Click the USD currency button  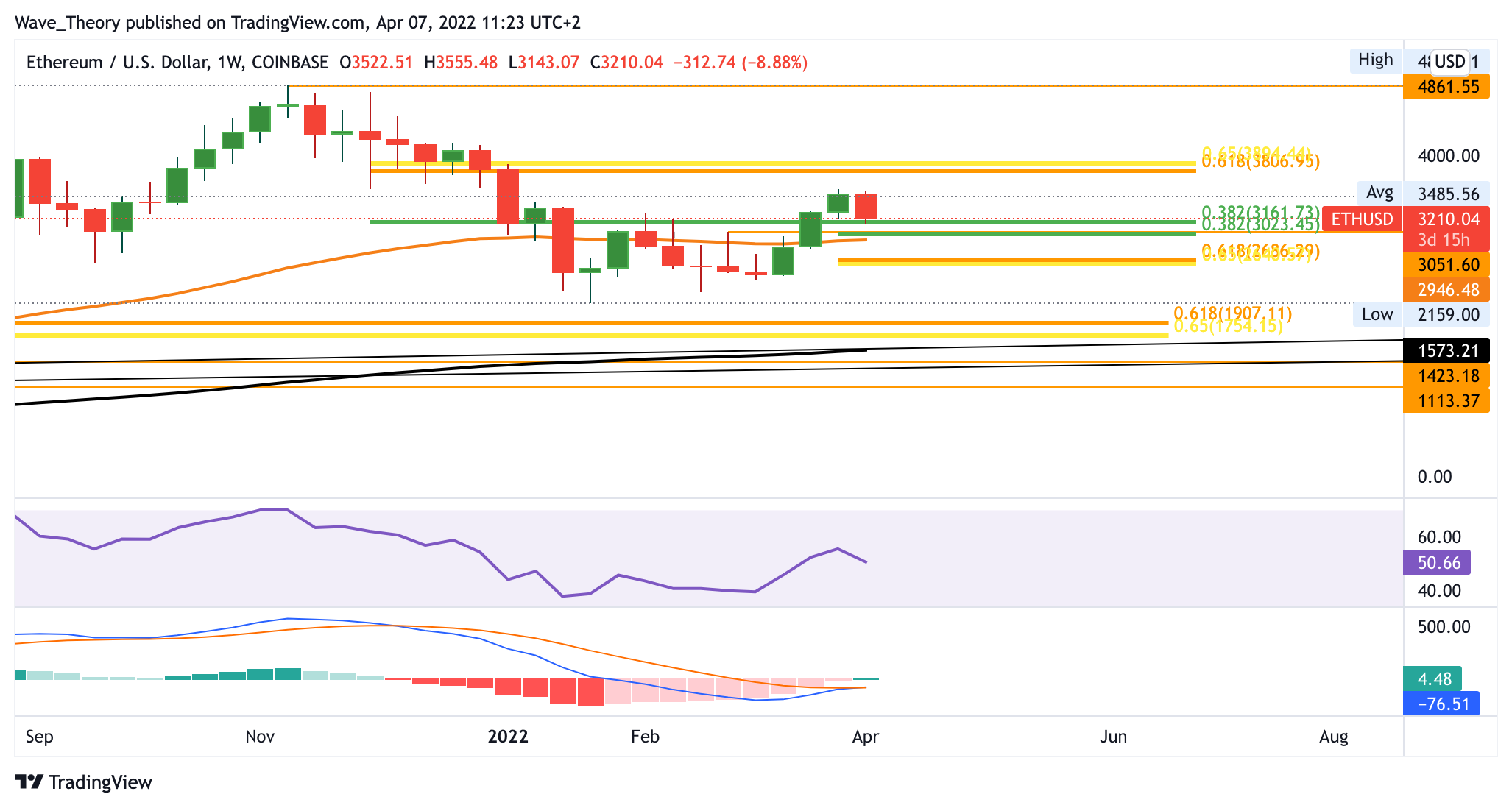click(x=1449, y=62)
